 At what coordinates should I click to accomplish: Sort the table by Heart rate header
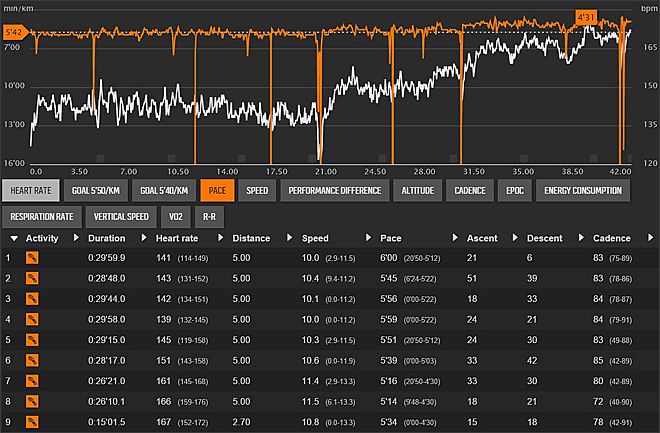[176, 238]
